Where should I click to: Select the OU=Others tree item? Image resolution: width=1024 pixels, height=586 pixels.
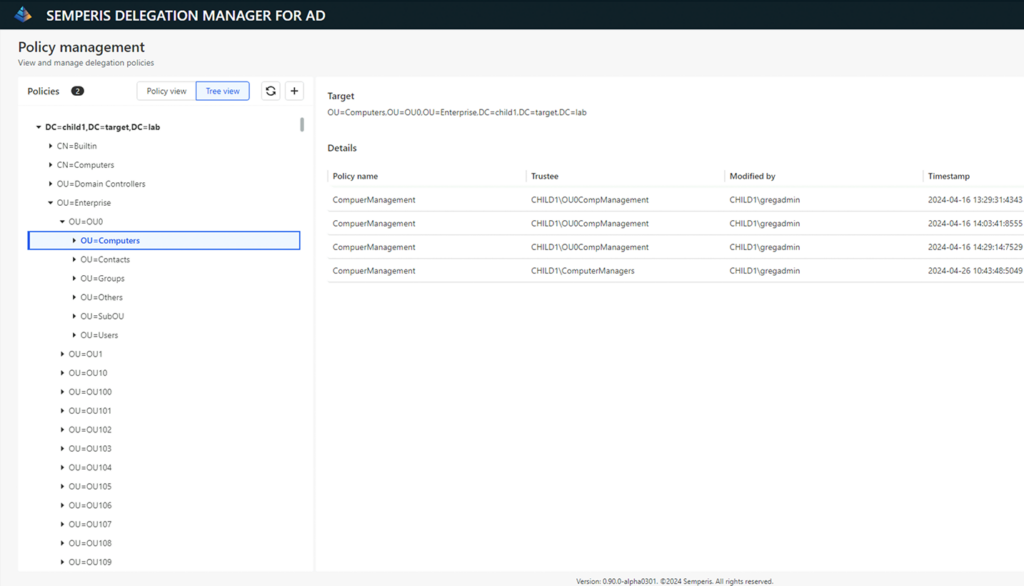click(101, 297)
